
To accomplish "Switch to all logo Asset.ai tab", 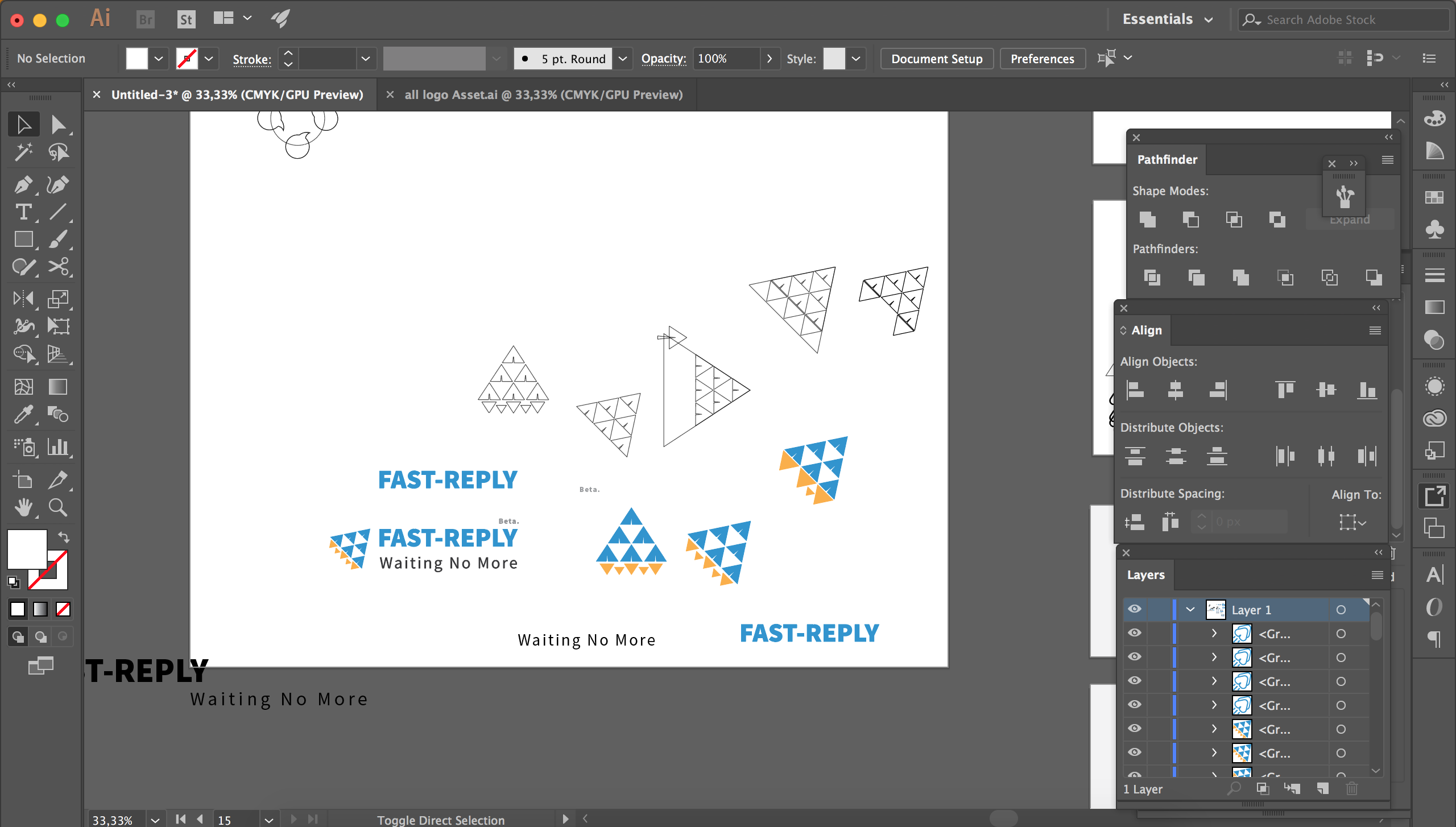I will coord(543,95).
